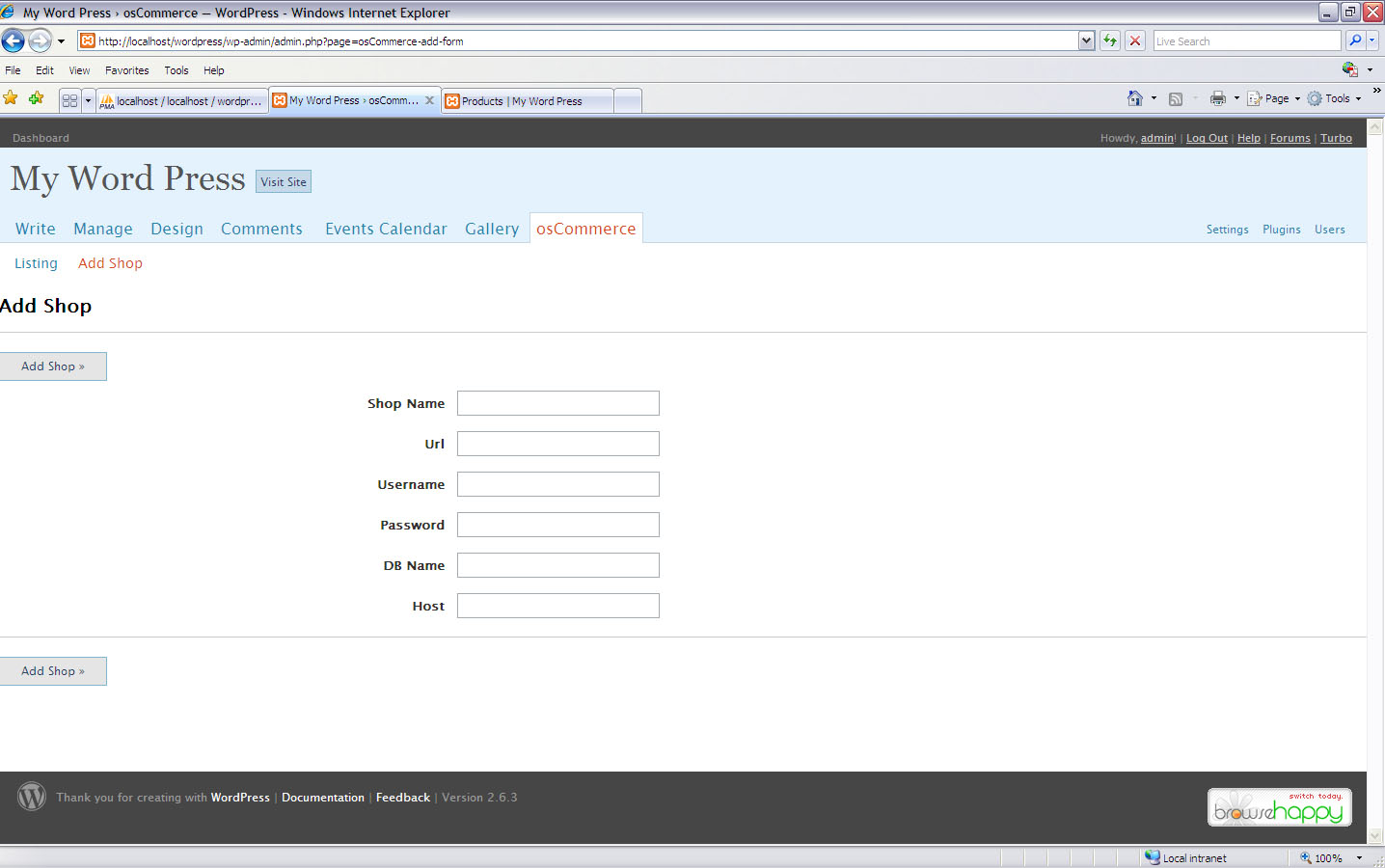Click the Password input field
This screenshot has width=1385, height=868.
pos(558,525)
